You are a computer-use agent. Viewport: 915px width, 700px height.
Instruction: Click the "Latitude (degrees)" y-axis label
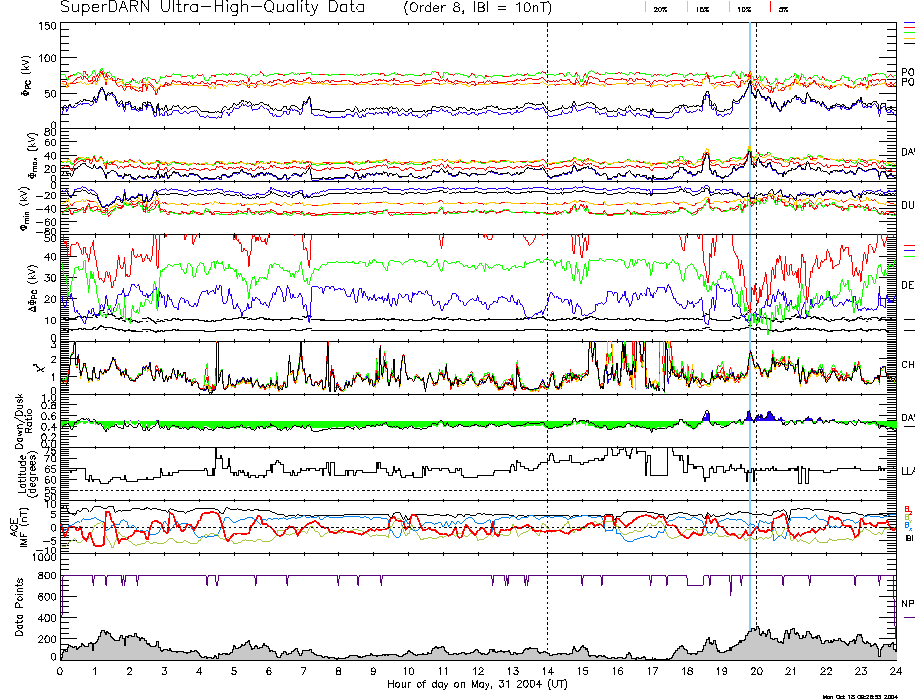point(27,473)
